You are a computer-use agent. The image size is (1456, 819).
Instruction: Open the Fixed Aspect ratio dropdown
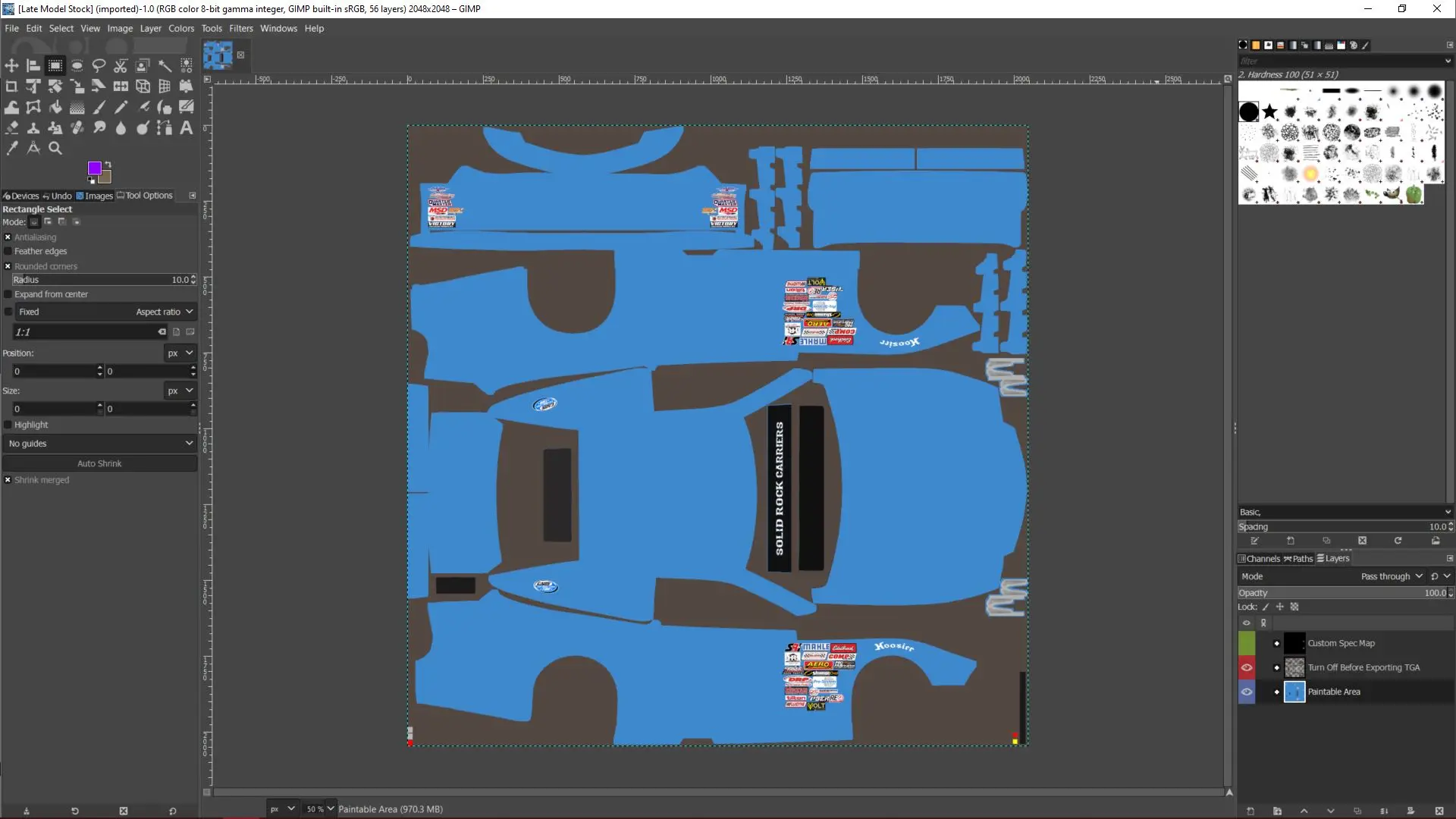164,312
